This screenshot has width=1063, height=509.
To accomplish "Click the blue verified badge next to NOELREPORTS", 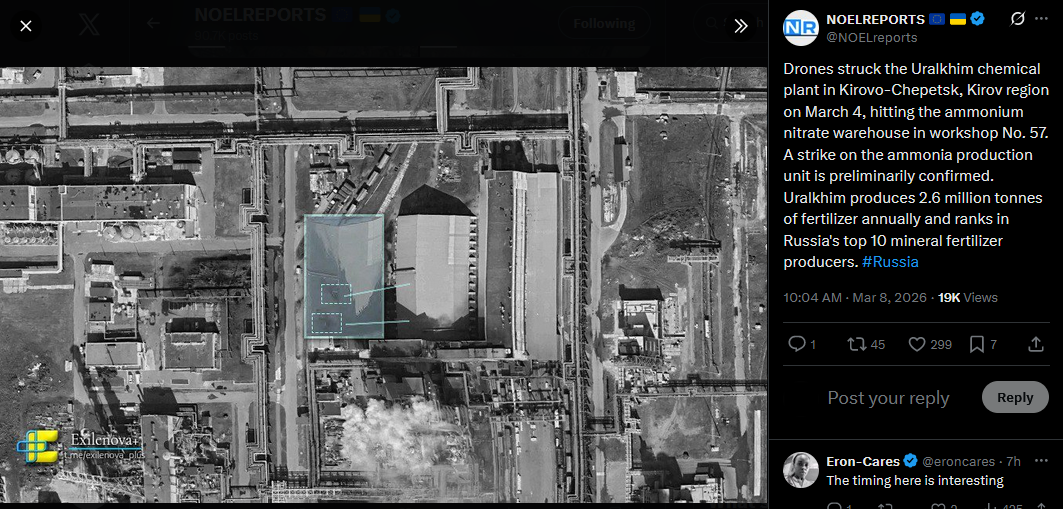I will pyautogui.click(x=977, y=19).
